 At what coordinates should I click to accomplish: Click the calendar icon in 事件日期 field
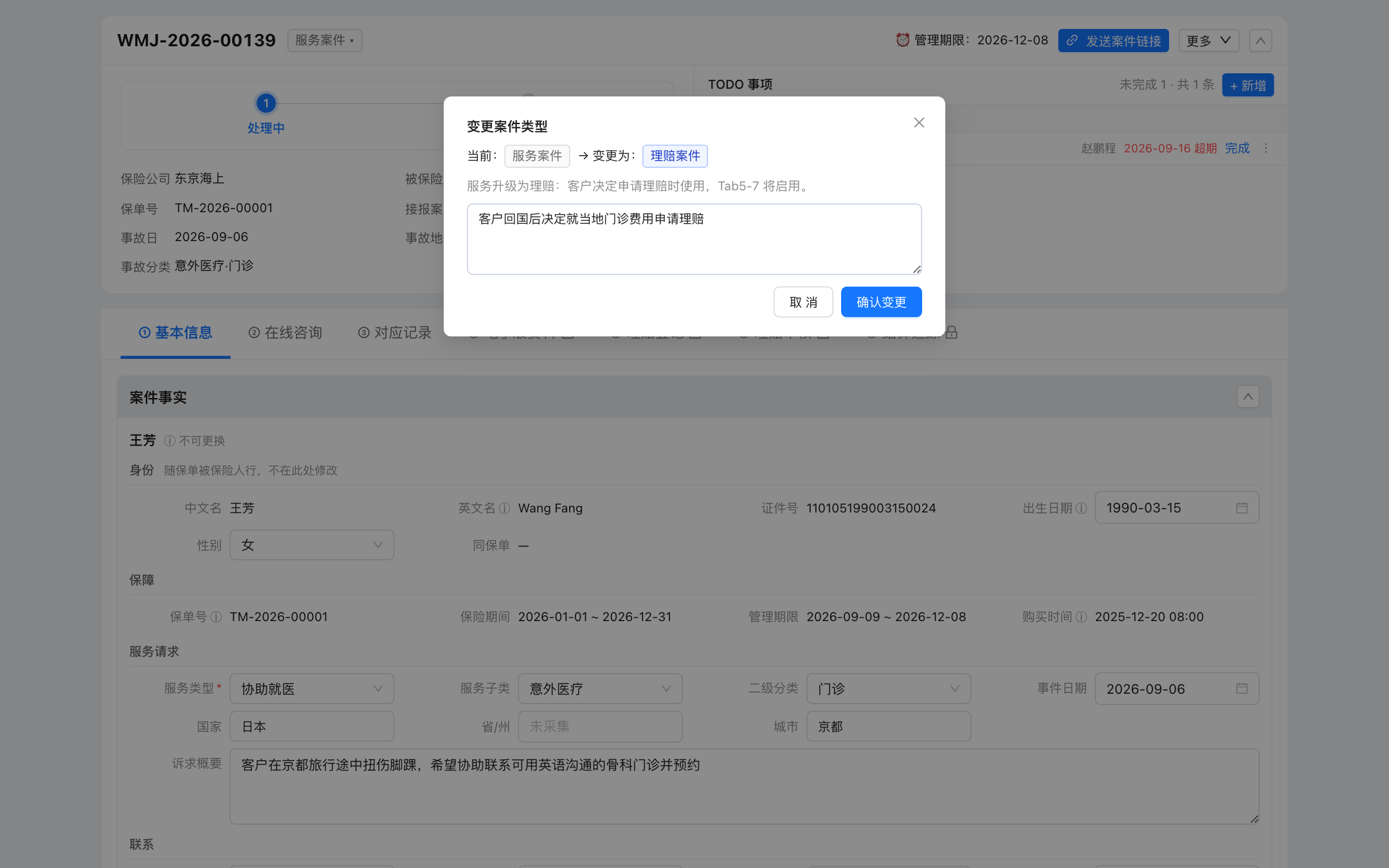coord(1242,689)
